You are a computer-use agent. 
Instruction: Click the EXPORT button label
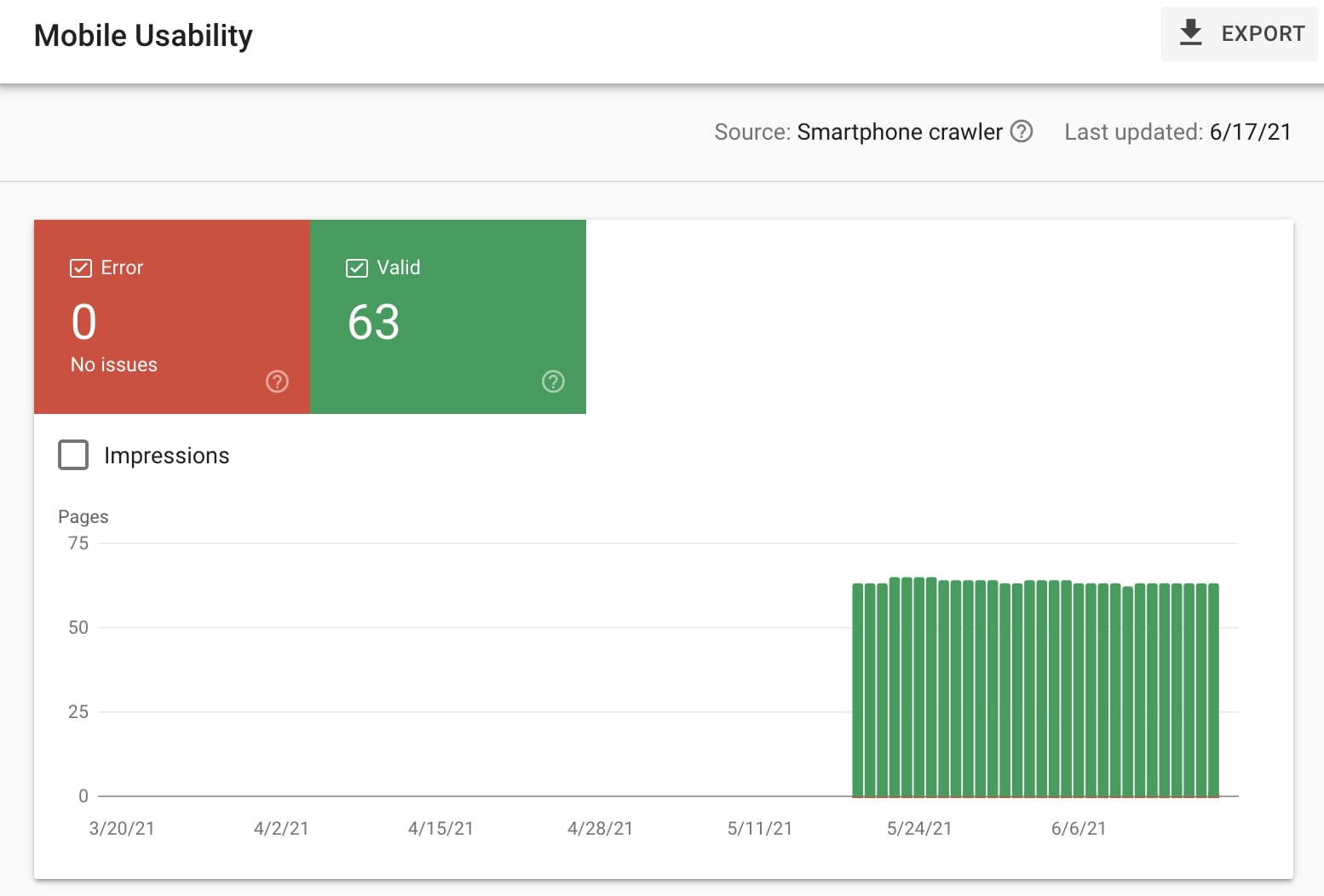click(x=1262, y=34)
